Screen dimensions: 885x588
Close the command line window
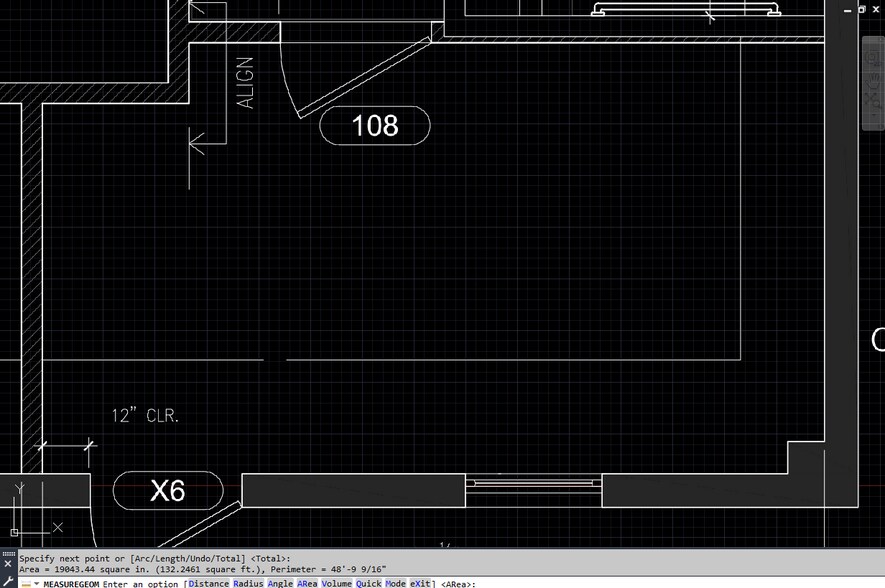(8, 564)
